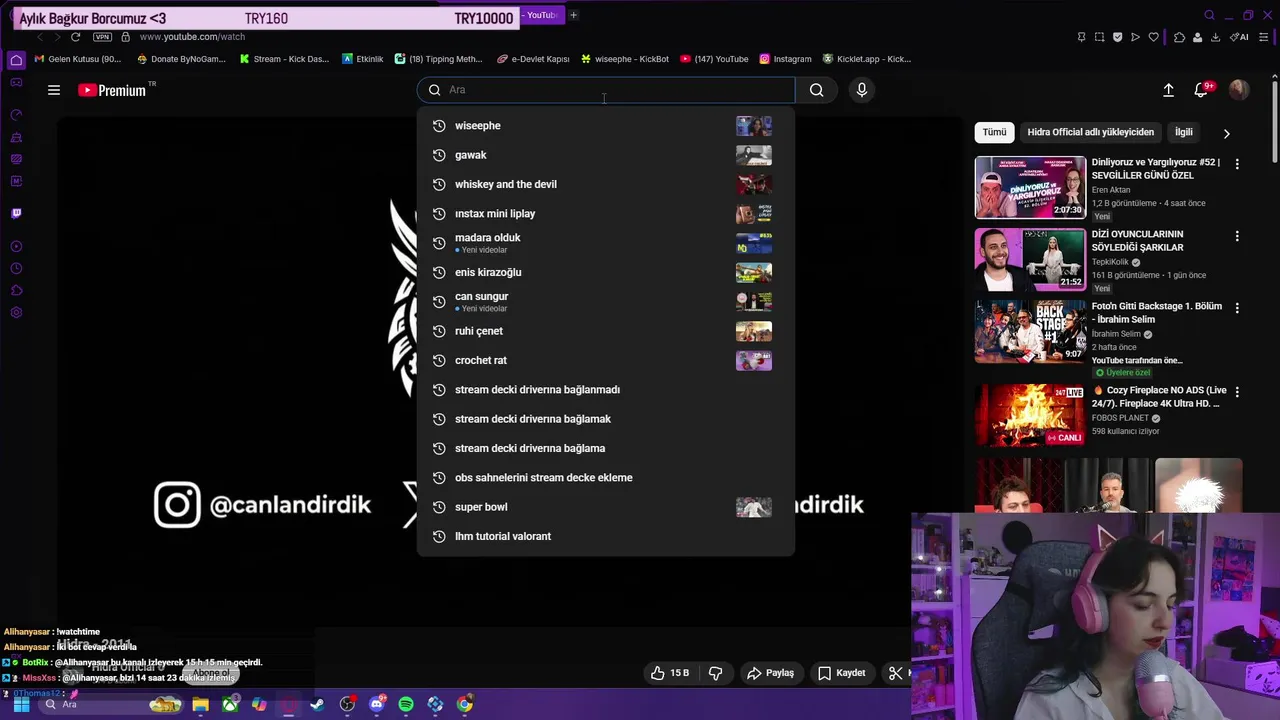Select 'madara olduk' search suggestion
The width and height of the screenshot is (1280, 720).
(x=606, y=243)
